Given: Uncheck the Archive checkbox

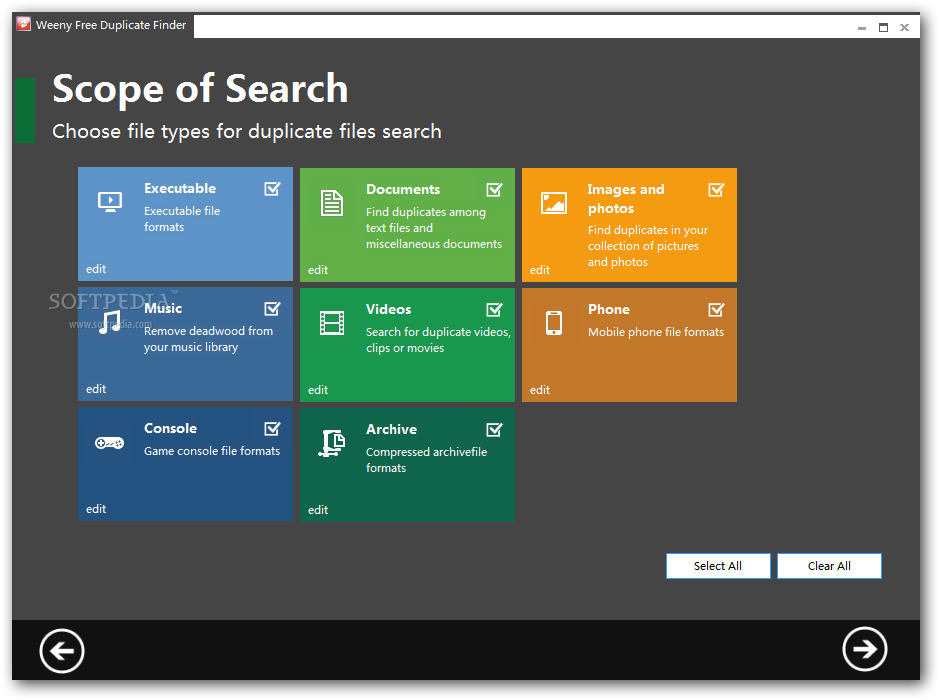Looking at the screenshot, I should tap(494, 430).
